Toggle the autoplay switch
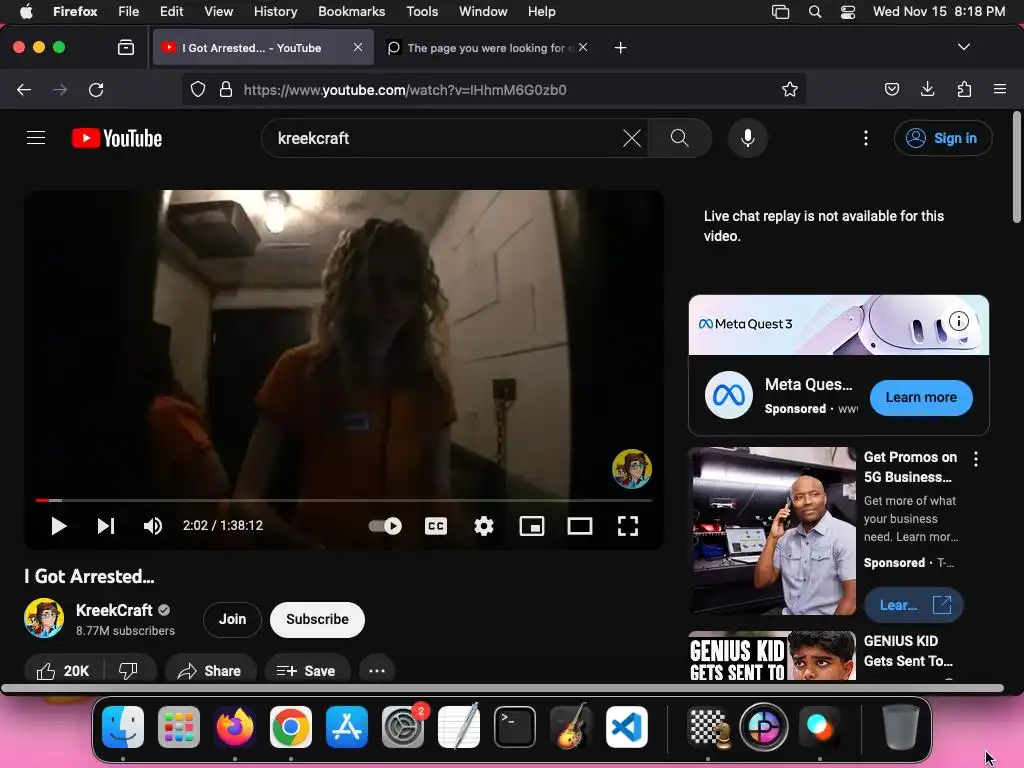This screenshot has width=1024, height=768. 385,526
